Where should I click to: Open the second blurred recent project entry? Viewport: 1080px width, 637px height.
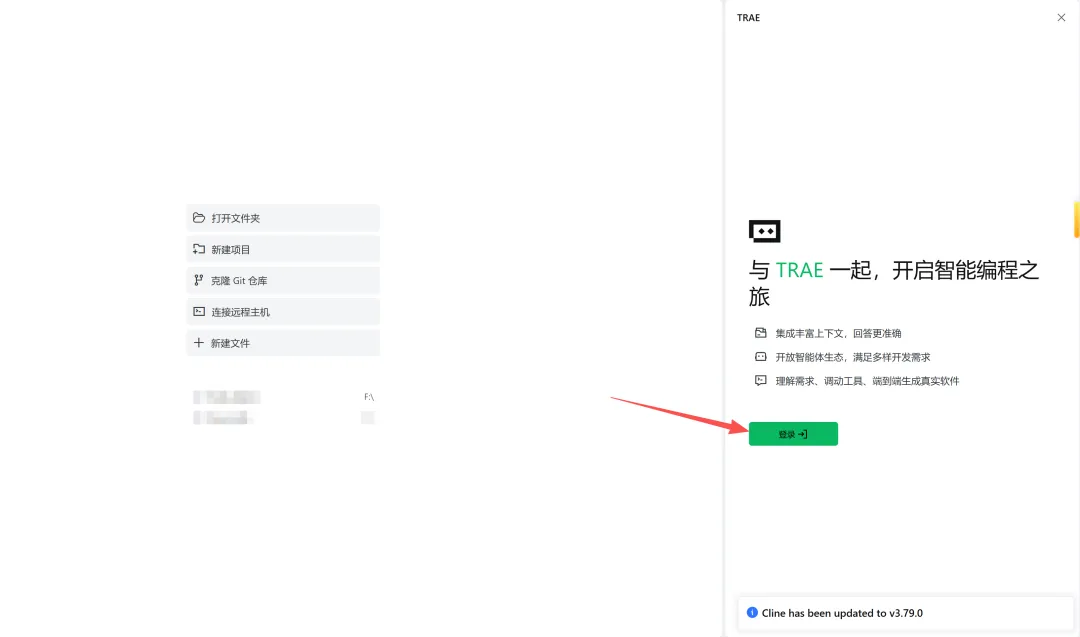click(x=283, y=417)
